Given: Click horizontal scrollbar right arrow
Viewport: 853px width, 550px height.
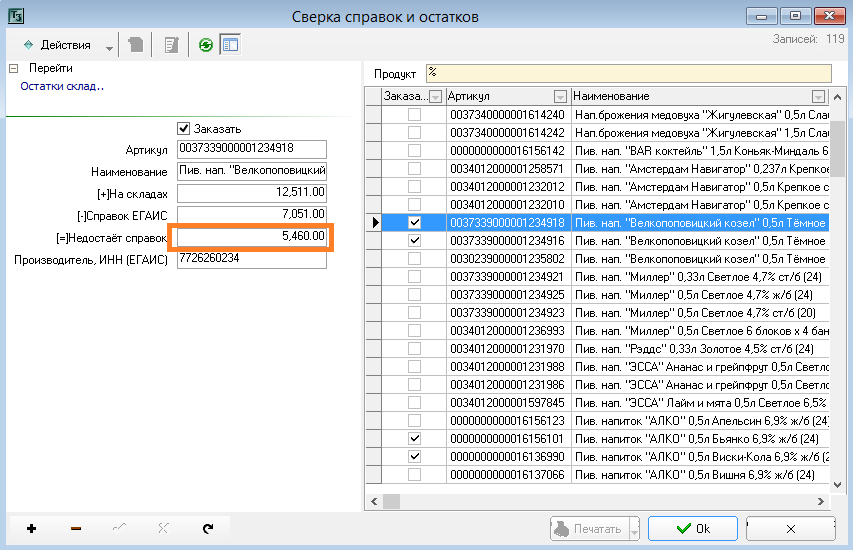Looking at the screenshot, I should pos(821,501).
